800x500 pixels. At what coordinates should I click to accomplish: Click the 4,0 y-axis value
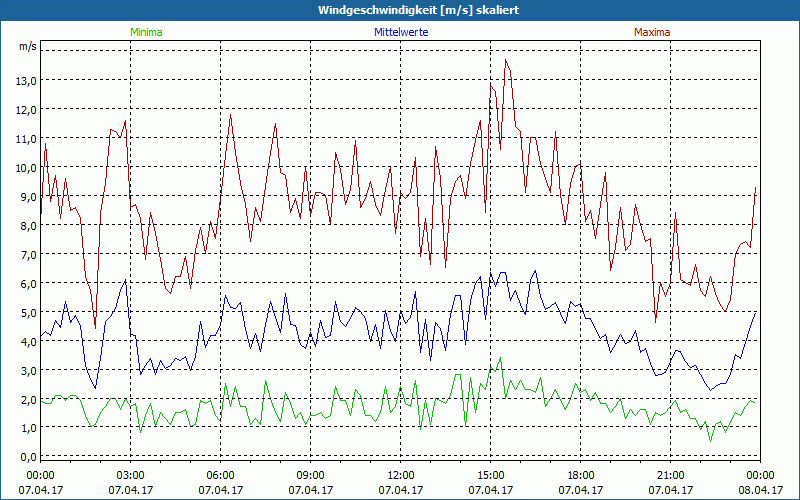[30, 342]
